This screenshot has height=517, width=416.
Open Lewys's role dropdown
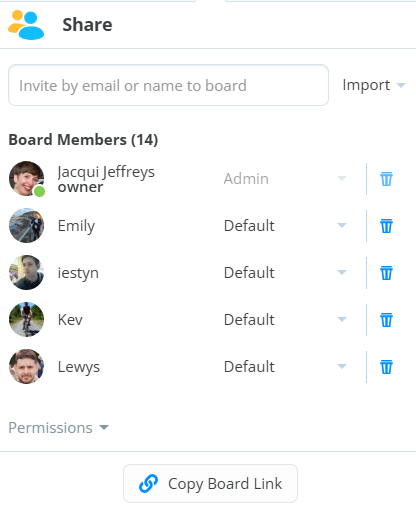tap(285, 367)
